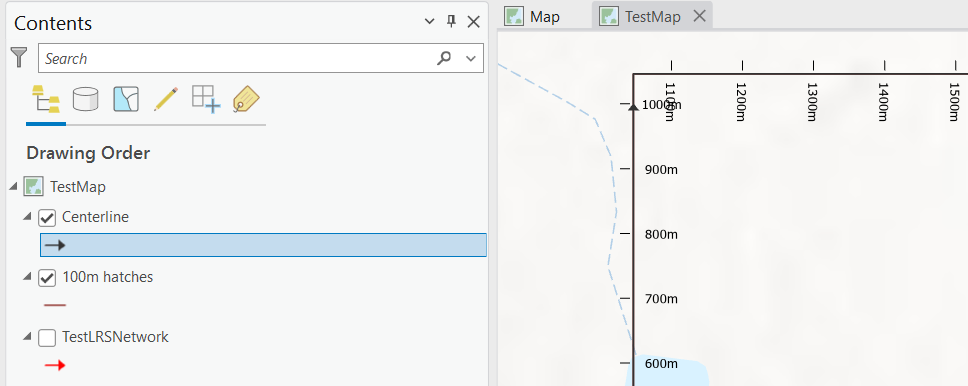Image resolution: width=968 pixels, height=386 pixels.
Task: Switch to List By Editing pencil icon
Action: click(x=165, y=99)
